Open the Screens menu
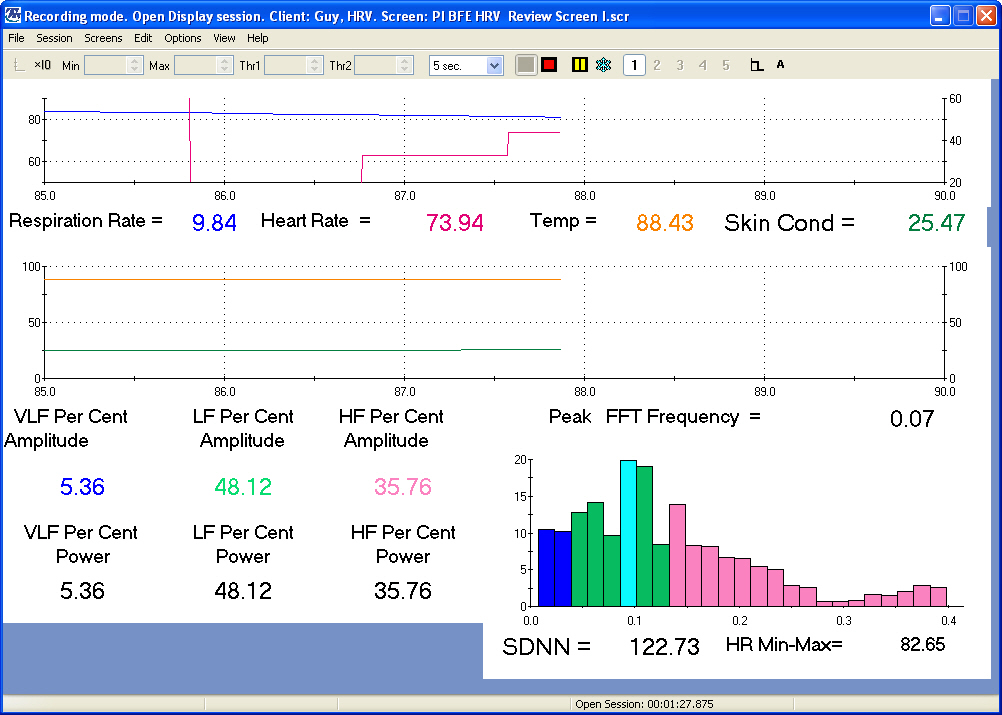Screen dimensions: 1002x715 pos(103,38)
